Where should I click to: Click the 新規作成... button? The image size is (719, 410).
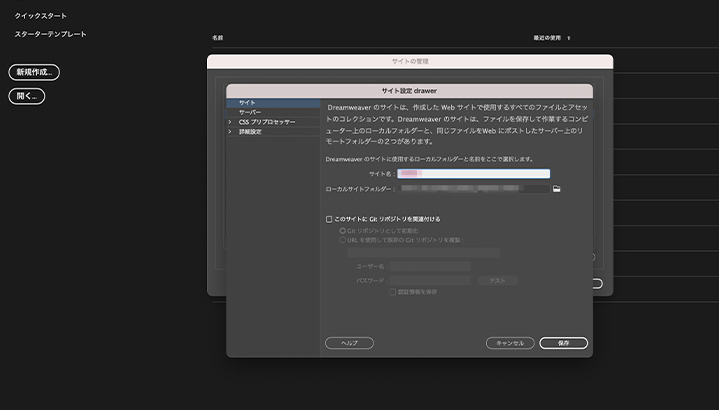coord(34,72)
